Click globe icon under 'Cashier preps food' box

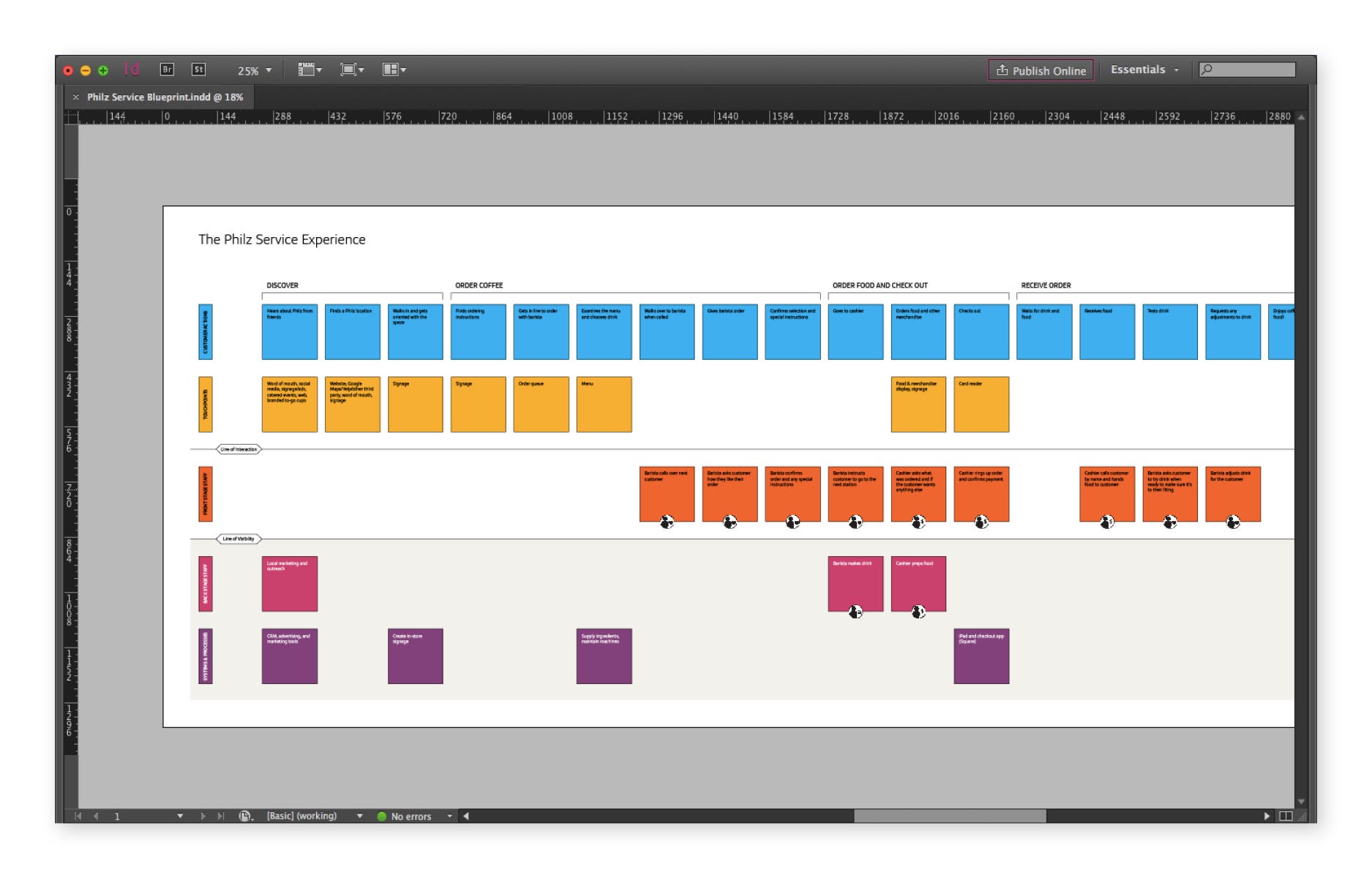point(918,612)
